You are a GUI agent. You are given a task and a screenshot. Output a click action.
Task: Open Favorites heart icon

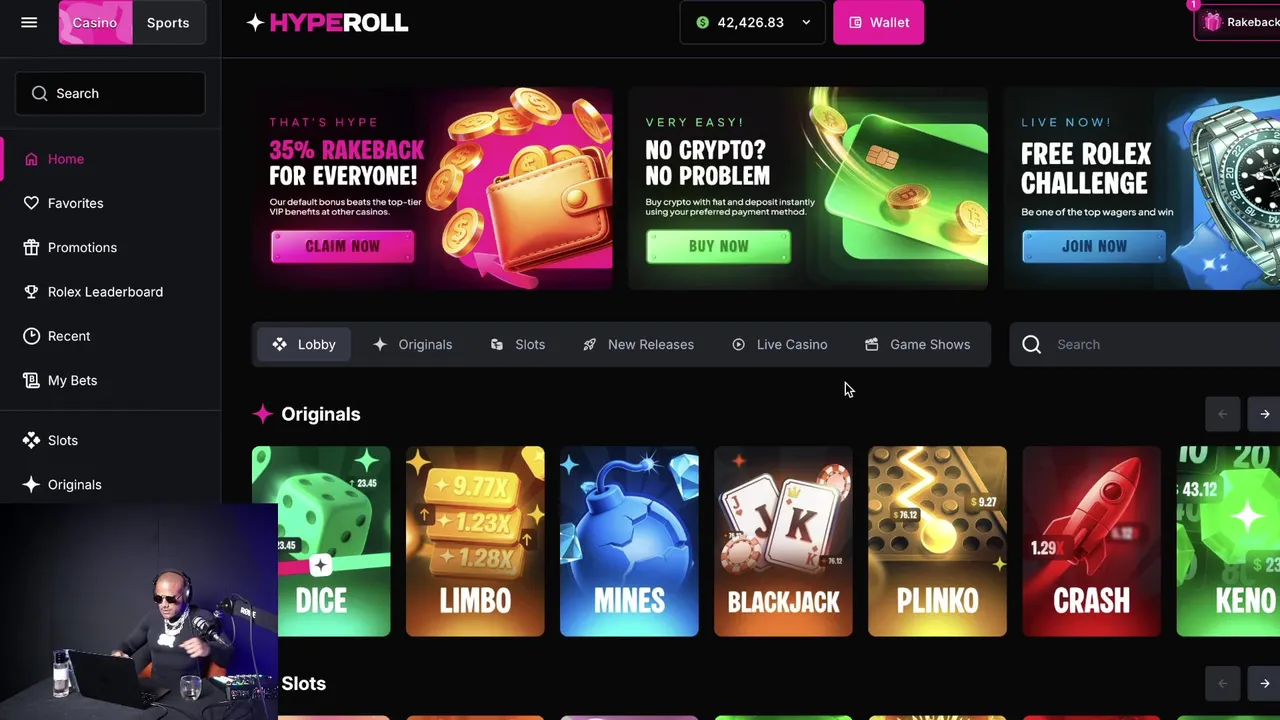point(31,203)
